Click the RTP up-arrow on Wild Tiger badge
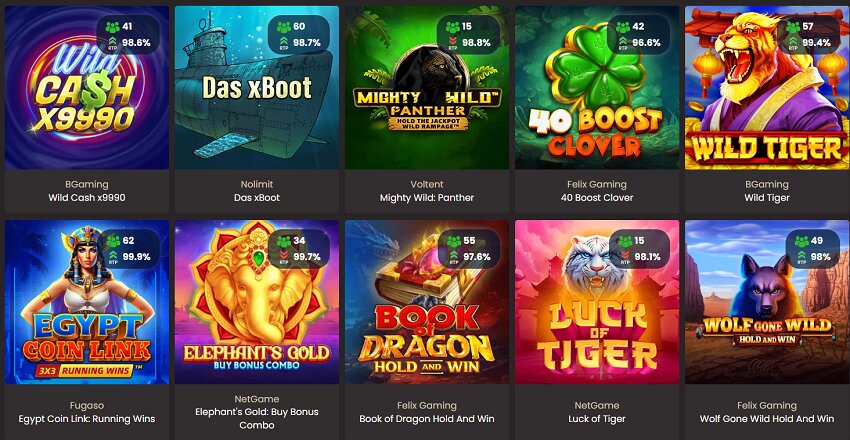This screenshot has height=440, width=850. pos(793,41)
